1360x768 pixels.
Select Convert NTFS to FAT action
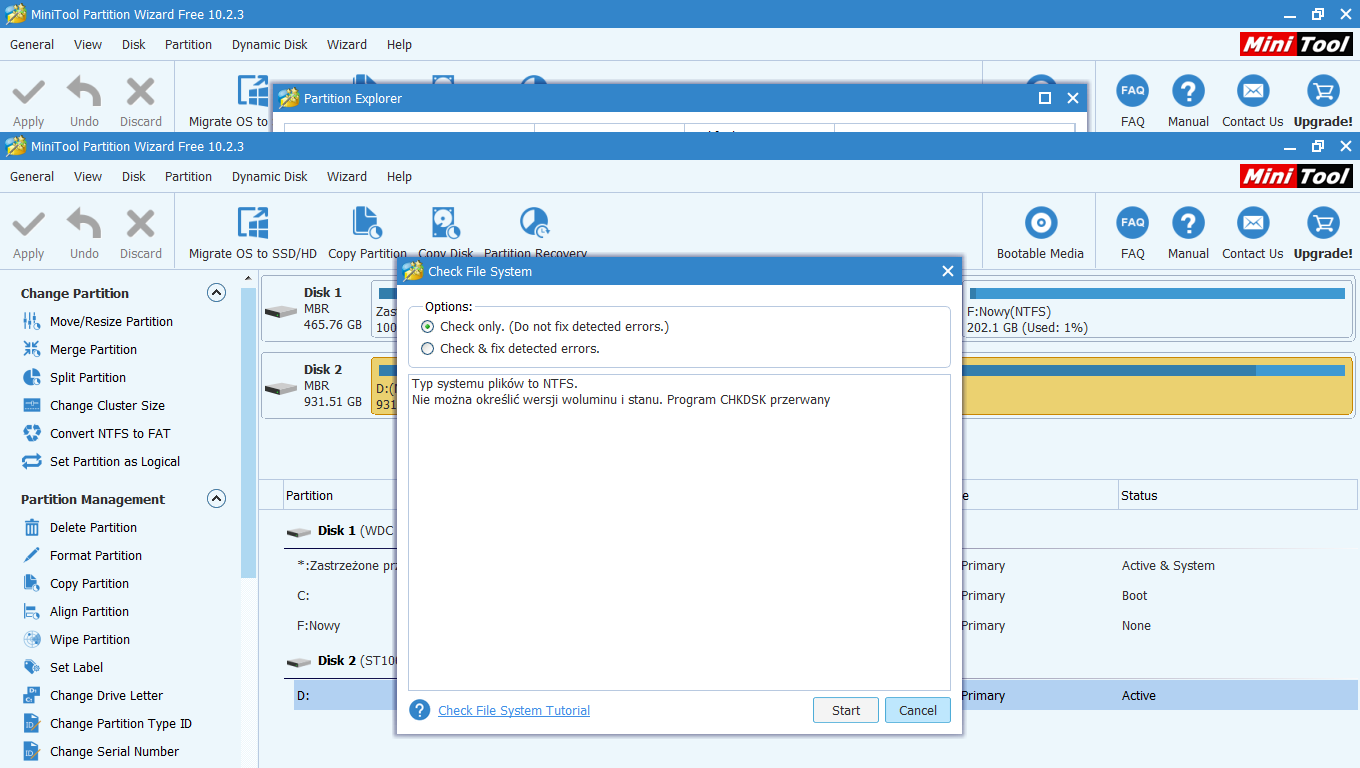pyautogui.click(x=110, y=433)
